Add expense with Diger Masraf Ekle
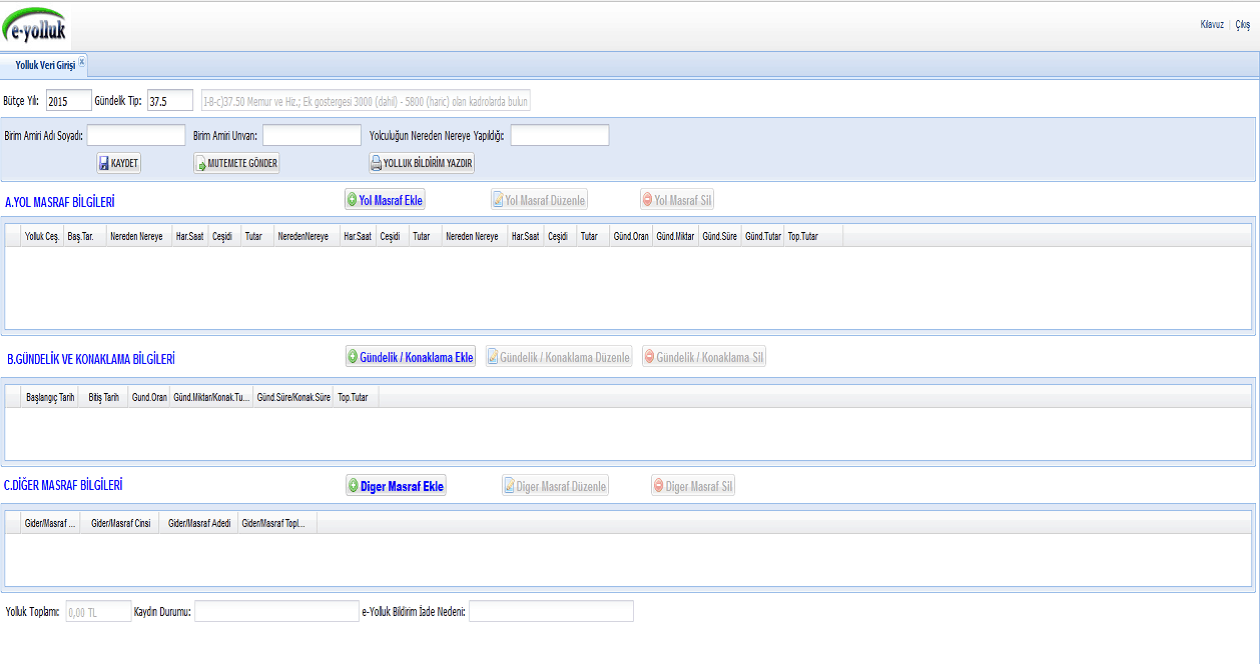1260x664 pixels. coord(396,486)
